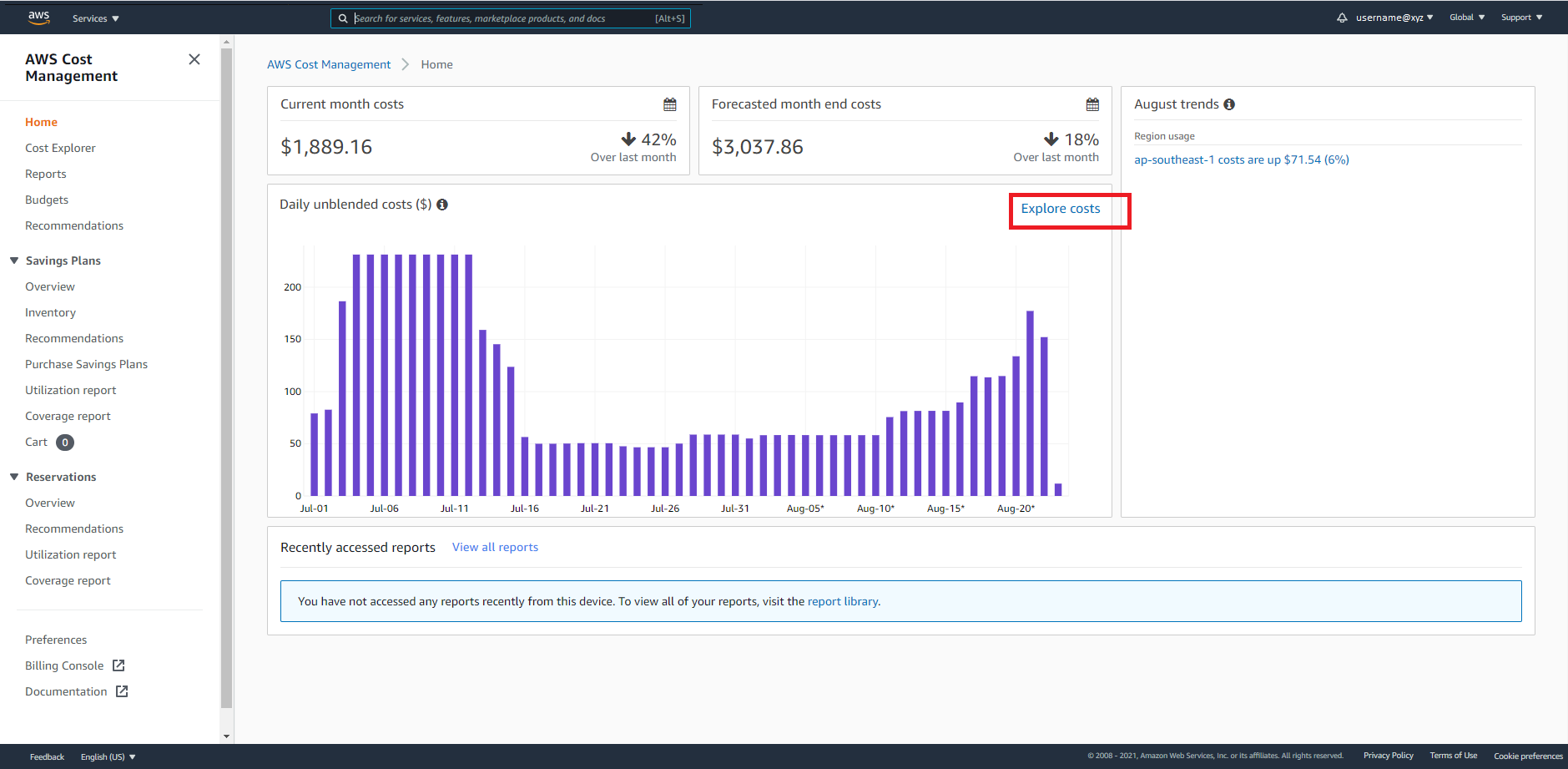
Task: Click the $1,889.16 current month cost value
Action: (x=326, y=147)
